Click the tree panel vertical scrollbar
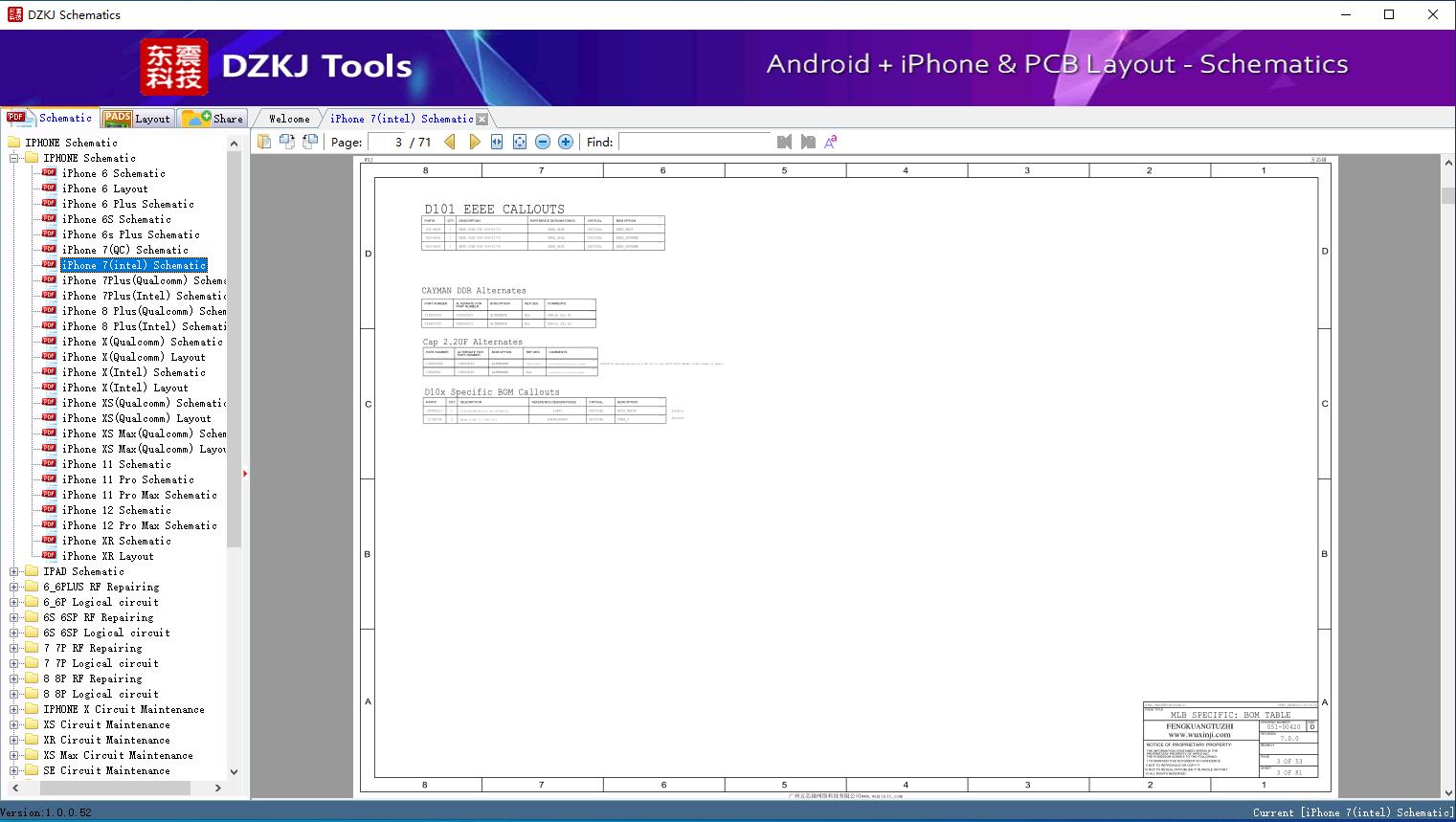The image size is (1456, 822). click(234, 349)
